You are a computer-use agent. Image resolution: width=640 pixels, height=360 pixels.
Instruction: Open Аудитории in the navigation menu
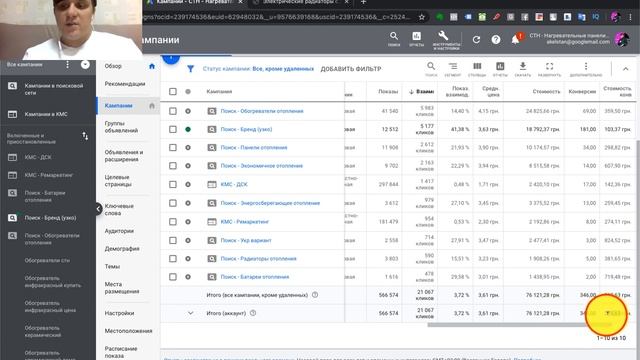click(119, 231)
